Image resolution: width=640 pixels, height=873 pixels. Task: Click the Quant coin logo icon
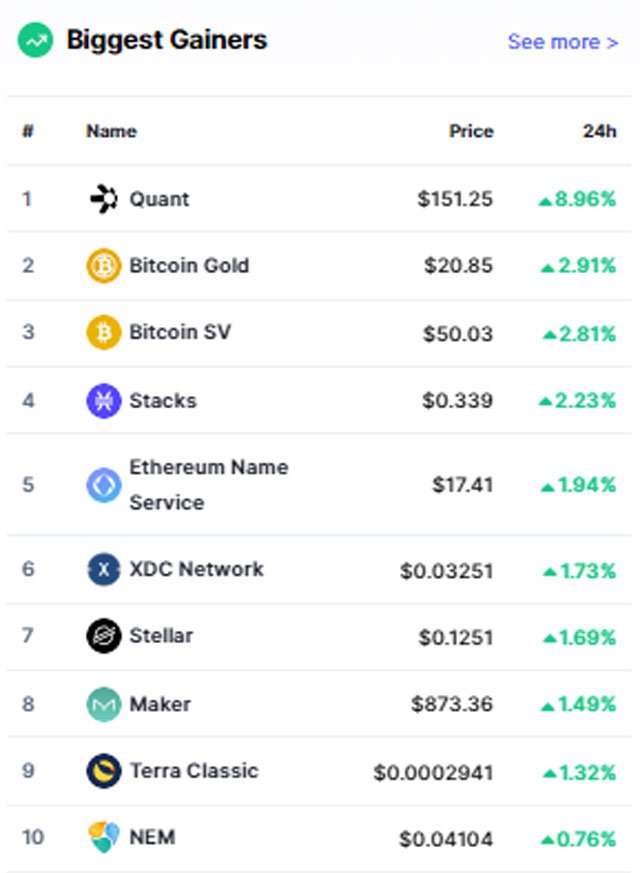104,199
